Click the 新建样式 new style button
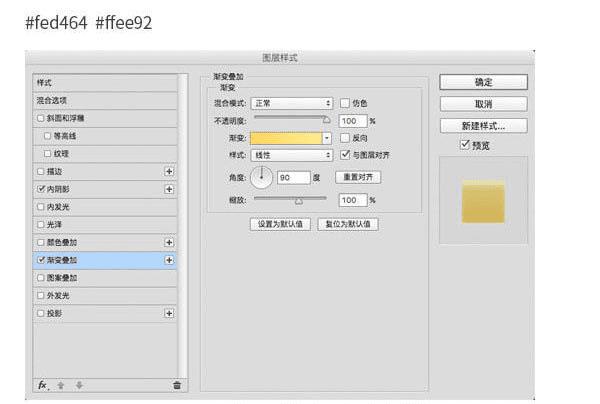The image size is (600, 404). (x=484, y=126)
